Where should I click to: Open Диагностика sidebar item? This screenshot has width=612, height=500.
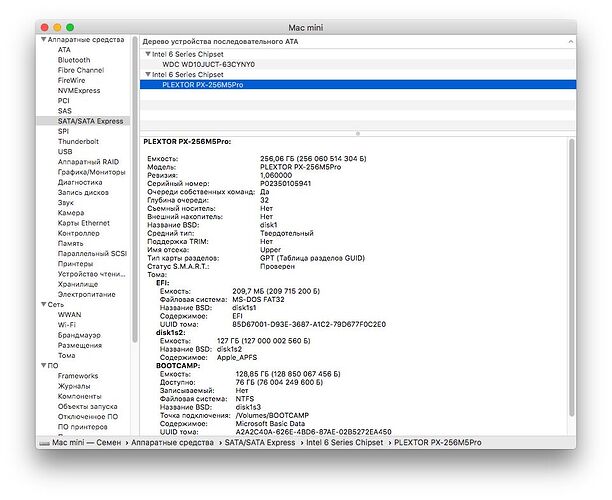pos(80,182)
